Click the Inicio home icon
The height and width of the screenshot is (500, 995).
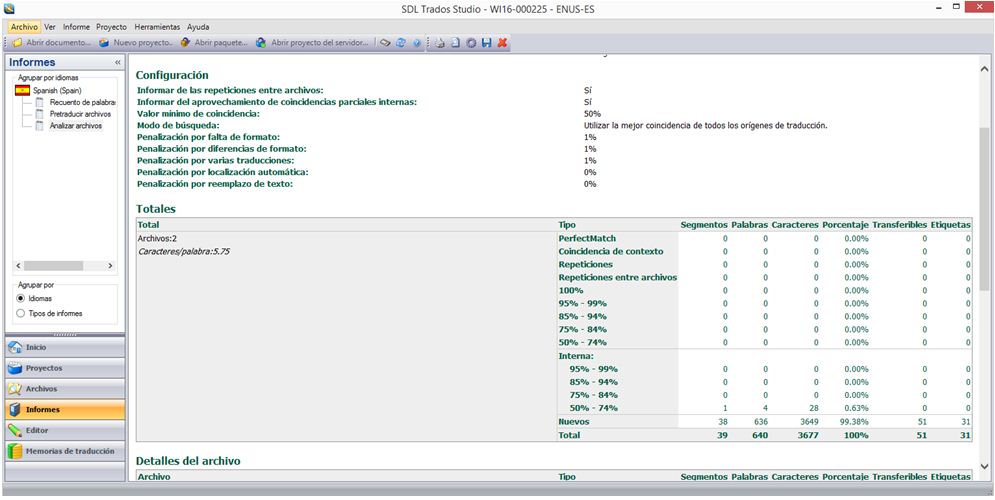[15, 348]
